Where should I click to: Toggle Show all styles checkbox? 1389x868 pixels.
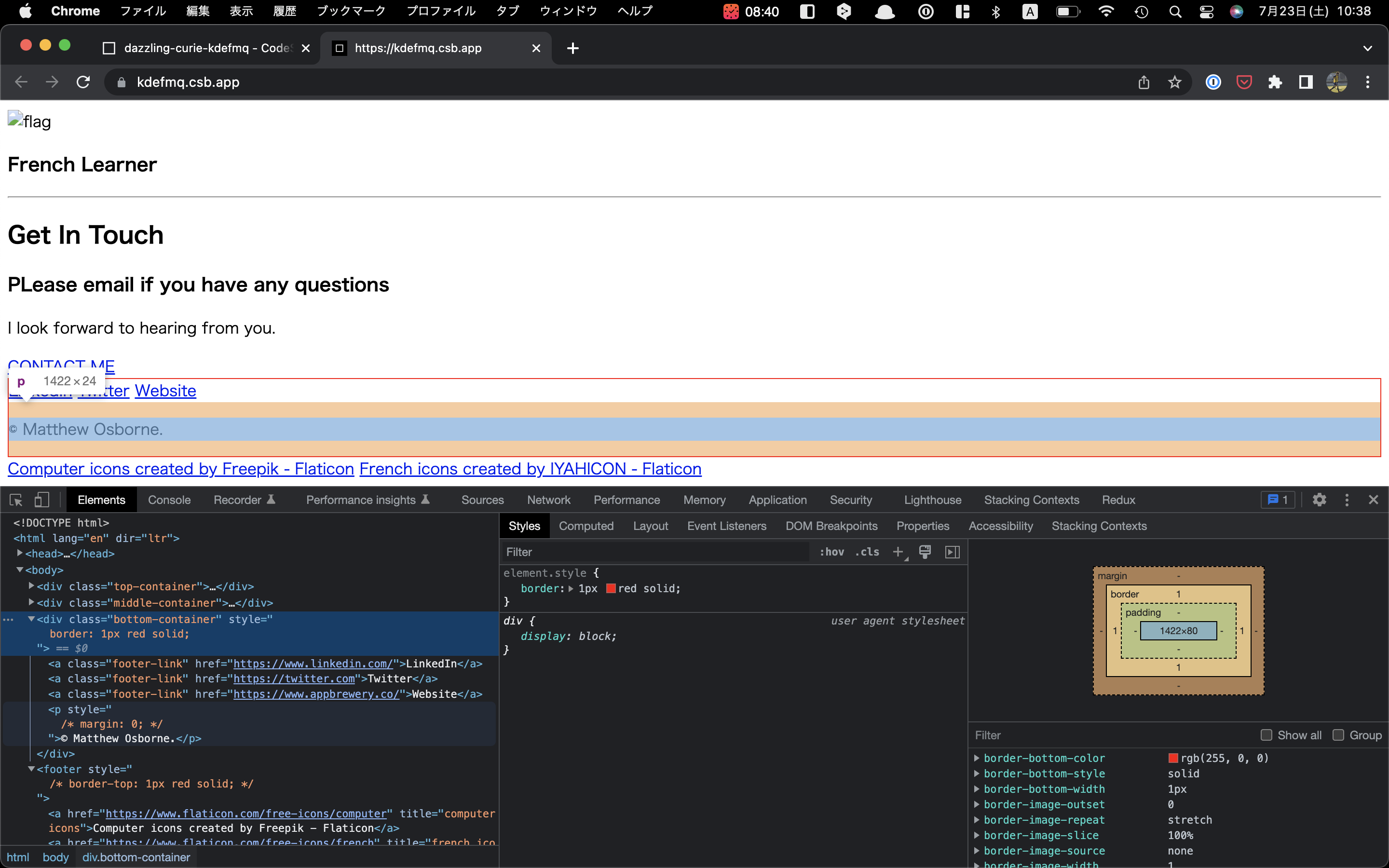[x=1265, y=735]
